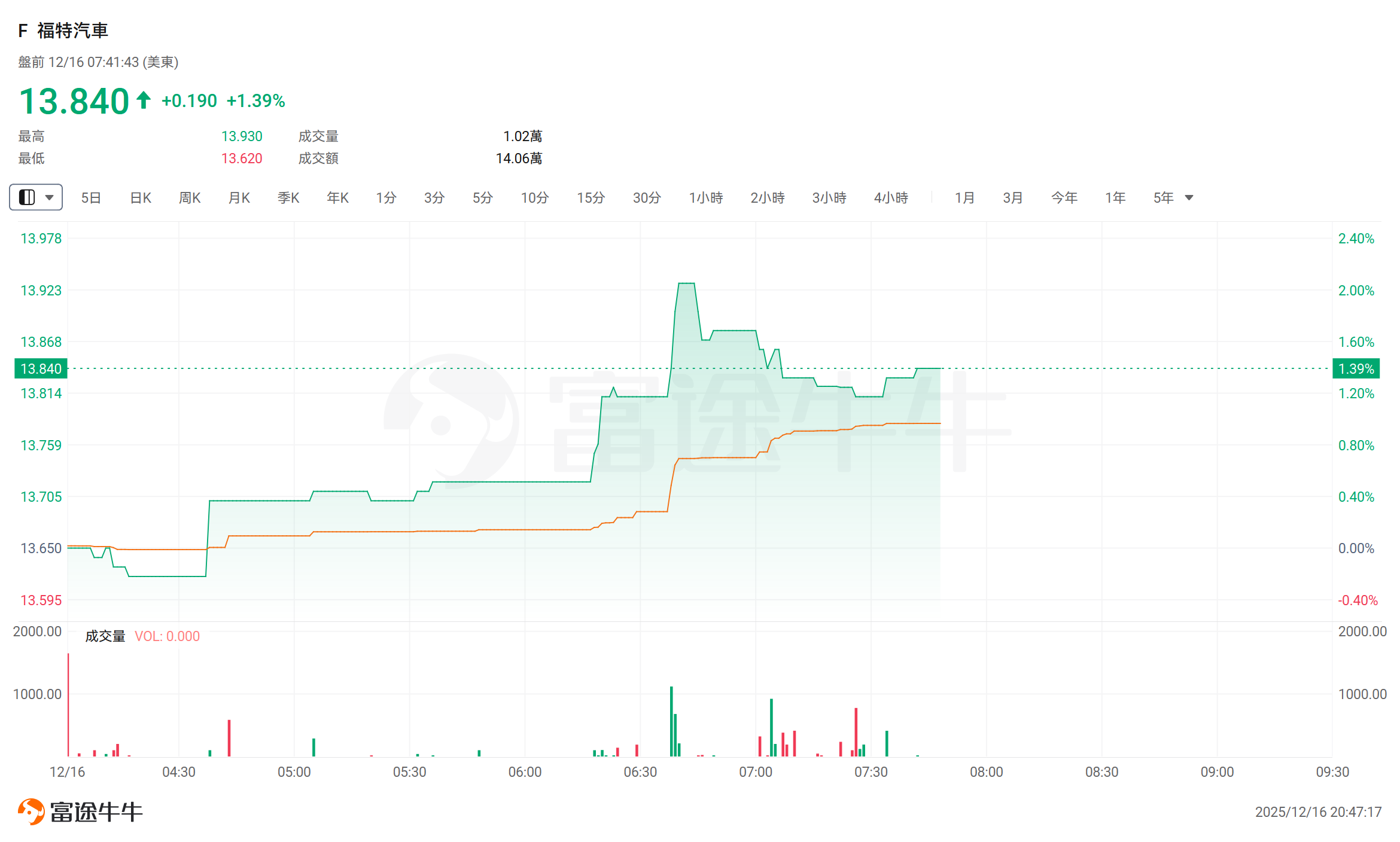The height and width of the screenshot is (842, 1400).
Task: Switch to 月K chart view
Action: coord(239,197)
